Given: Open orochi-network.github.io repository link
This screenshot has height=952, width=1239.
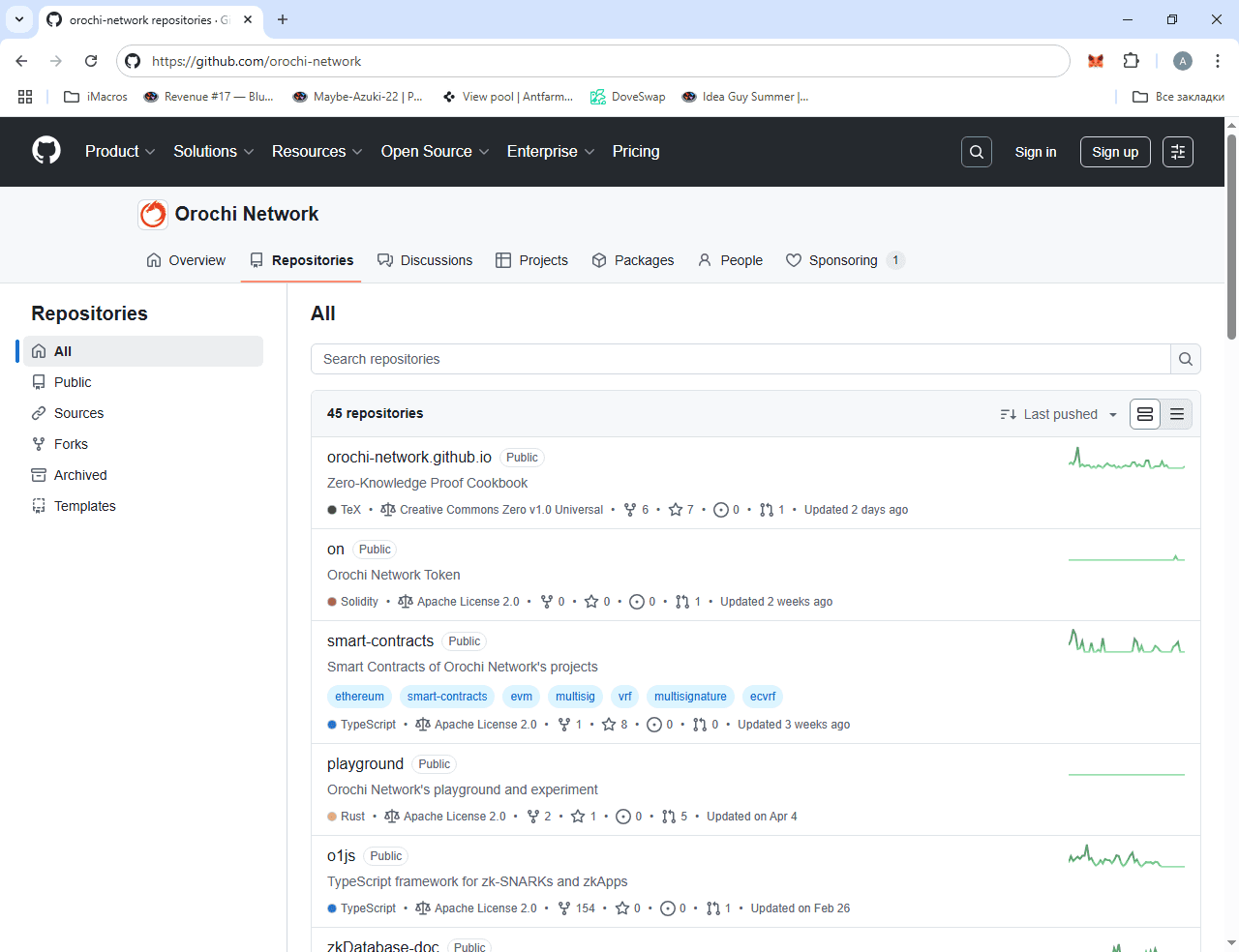Looking at the screenshot, I should [x=409, y=458].
